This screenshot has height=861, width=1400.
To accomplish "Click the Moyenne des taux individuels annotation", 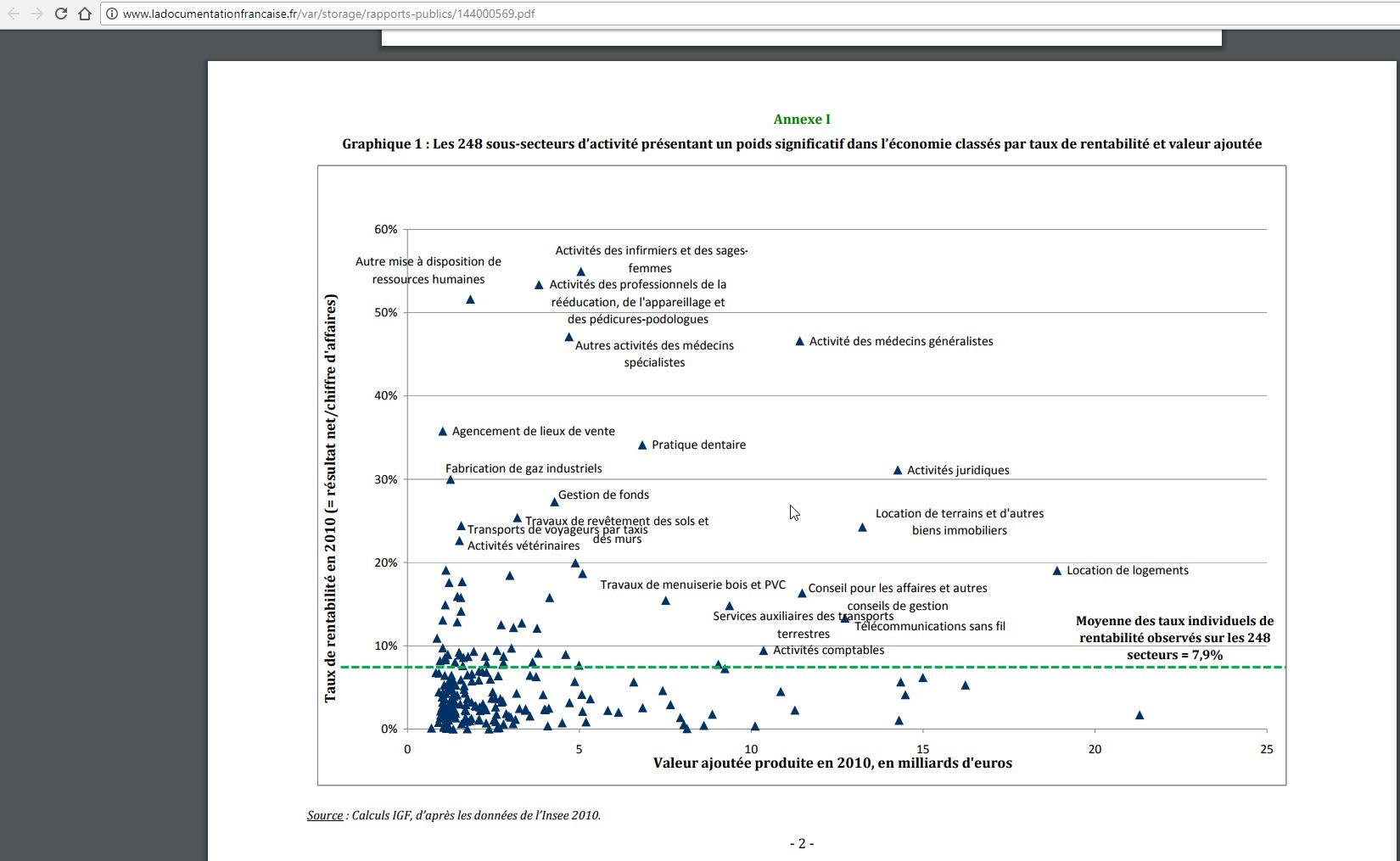I will click(1174, 638).
